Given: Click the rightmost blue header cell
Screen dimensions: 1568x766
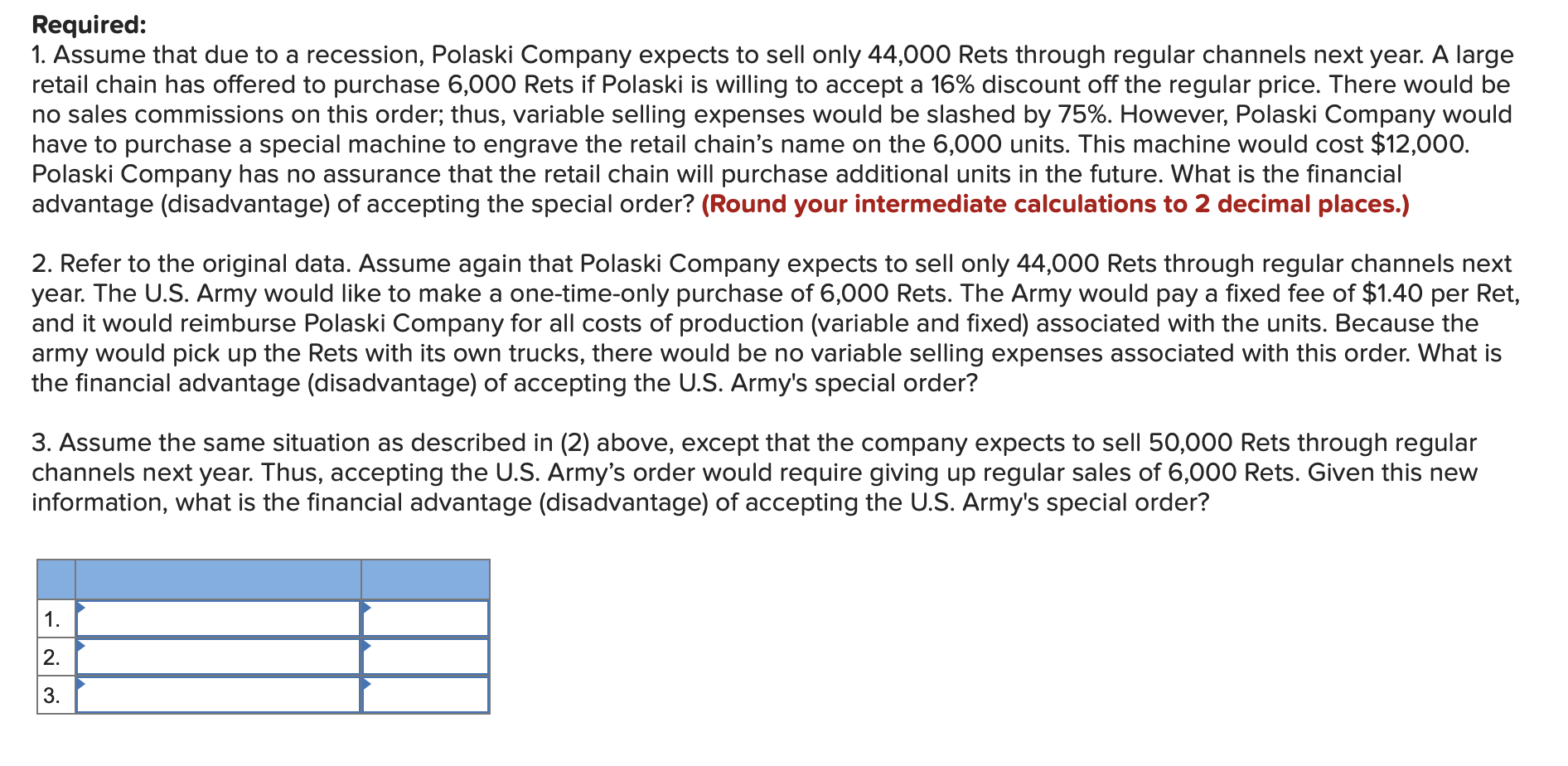Looking at the screenshot, I should (425, 579).
